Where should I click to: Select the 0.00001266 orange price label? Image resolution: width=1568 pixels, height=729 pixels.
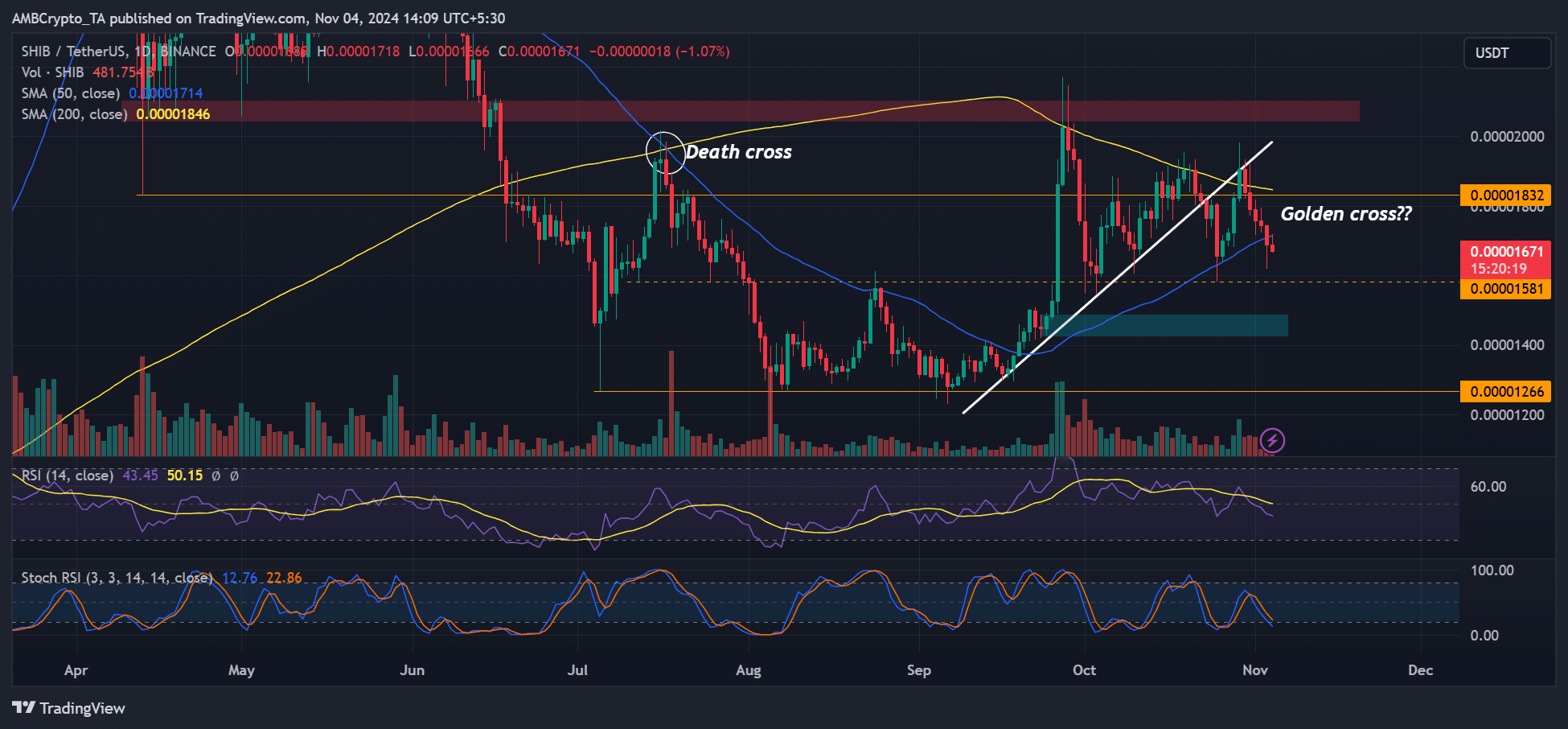point(1505,392)
